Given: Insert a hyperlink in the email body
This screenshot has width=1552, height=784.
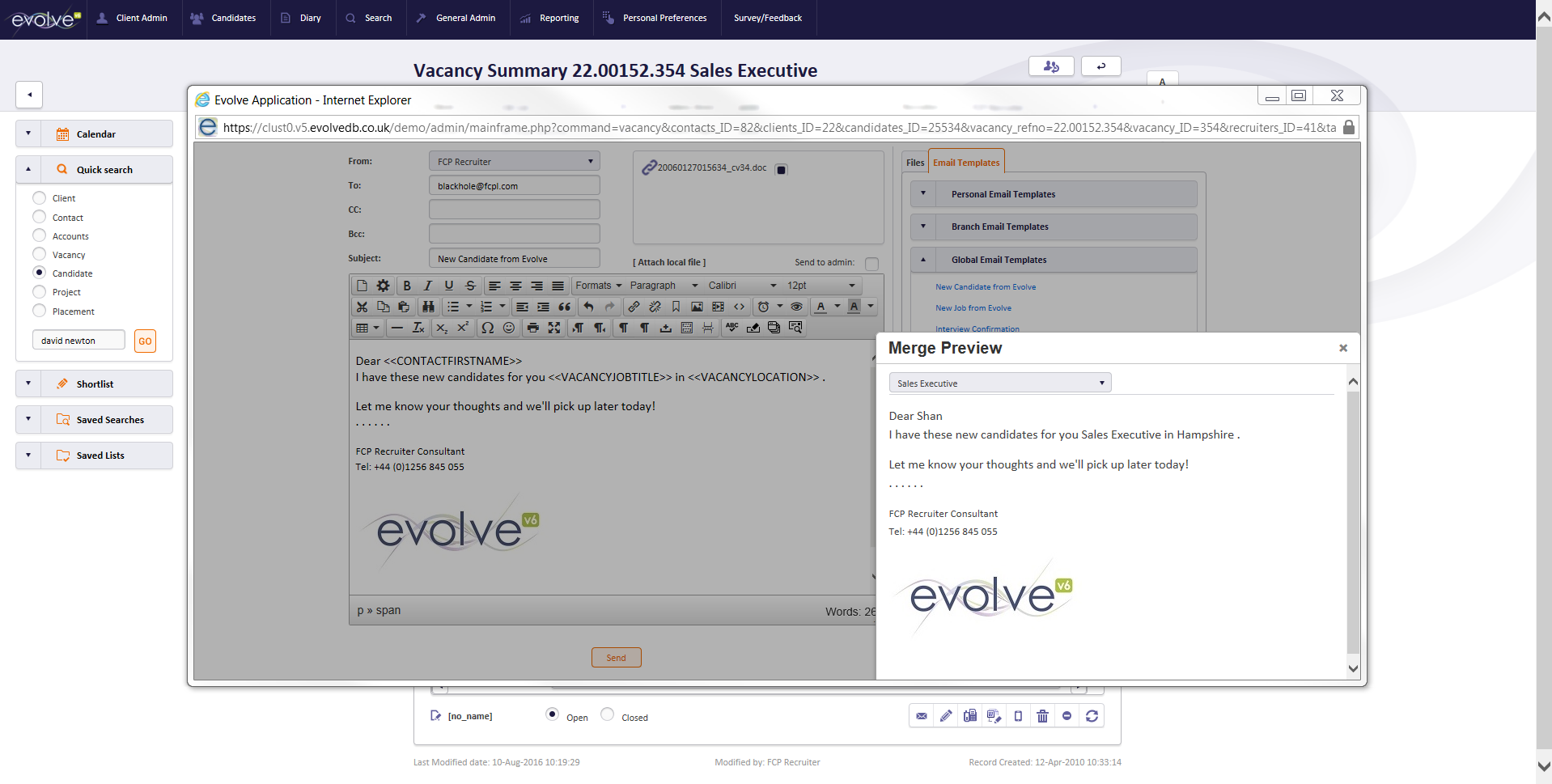Looking at the screenshot, I should 634,307.
